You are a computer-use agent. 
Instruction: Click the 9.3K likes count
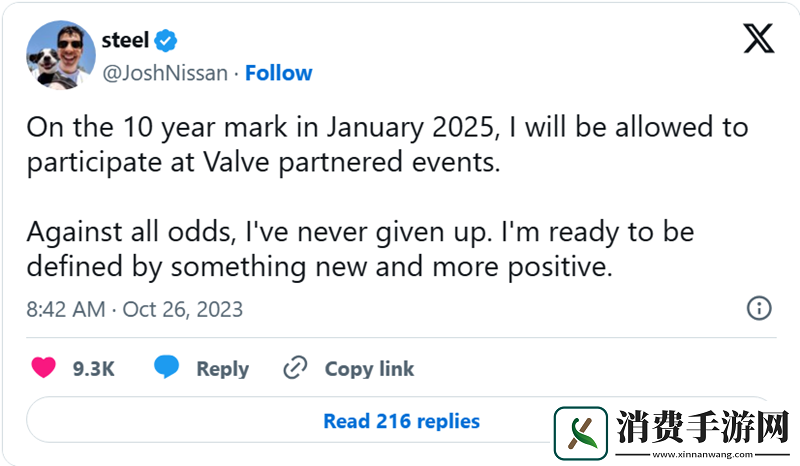click(94, 369)
